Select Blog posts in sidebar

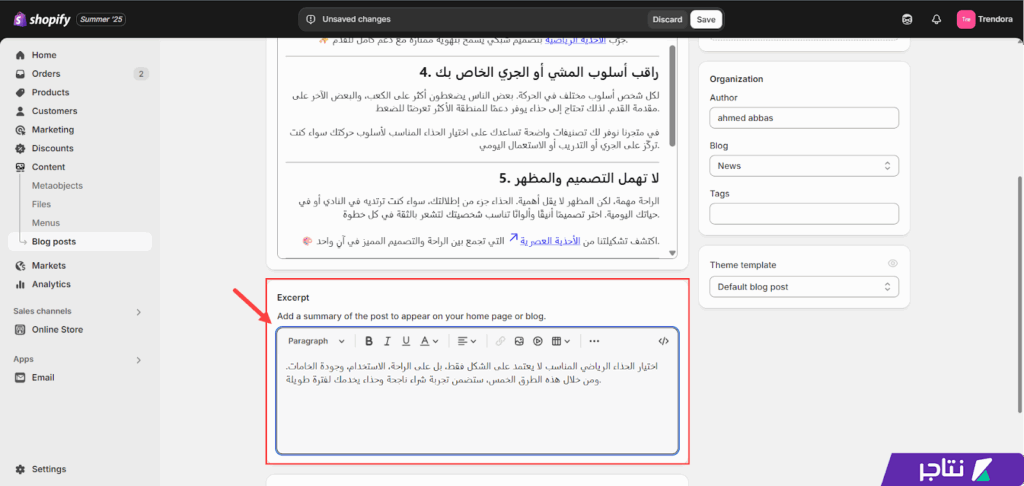(x=80, y=241)
